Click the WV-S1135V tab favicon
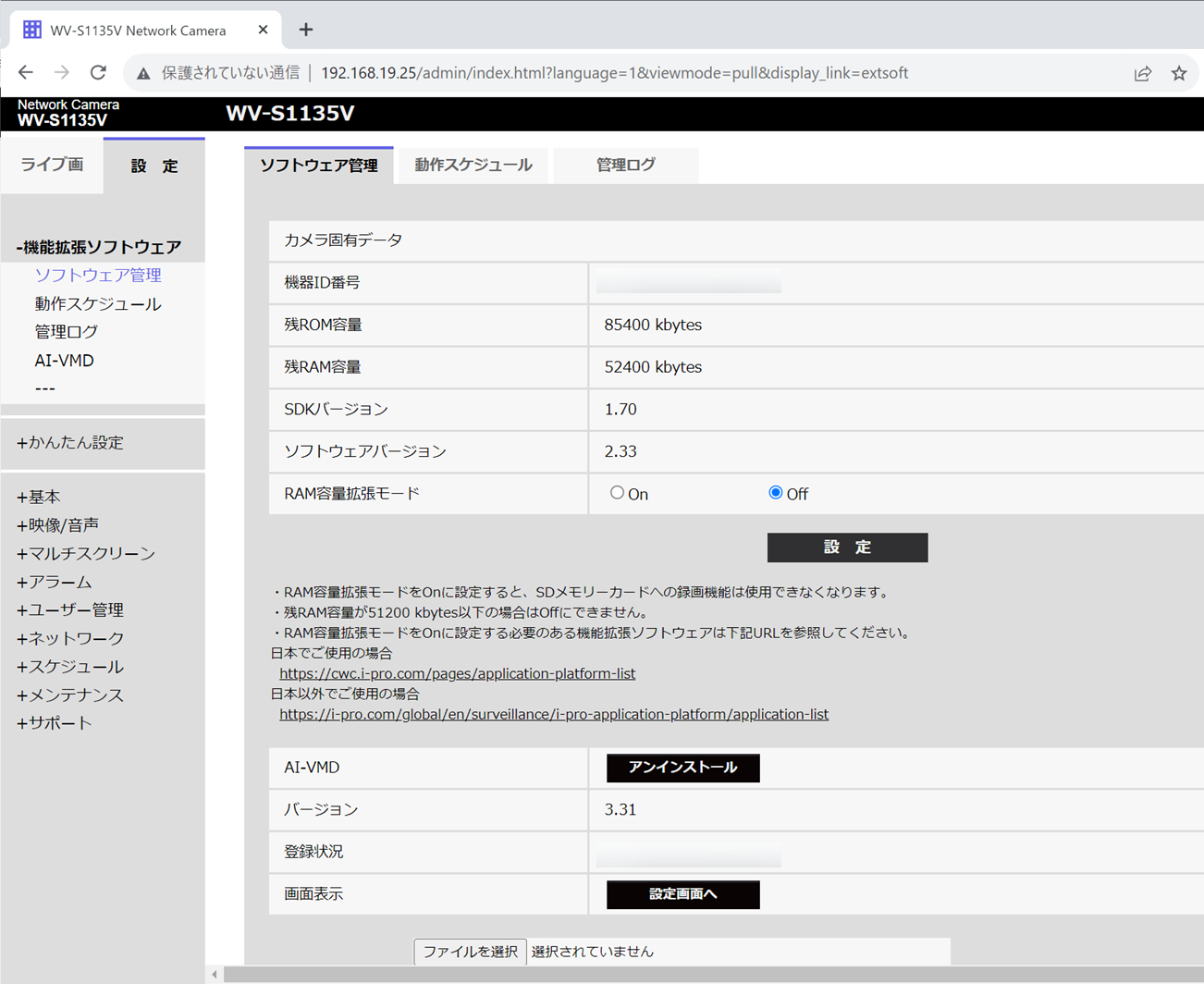Image resolution: width=1204 pixels, height=984 pixels. 32,30
